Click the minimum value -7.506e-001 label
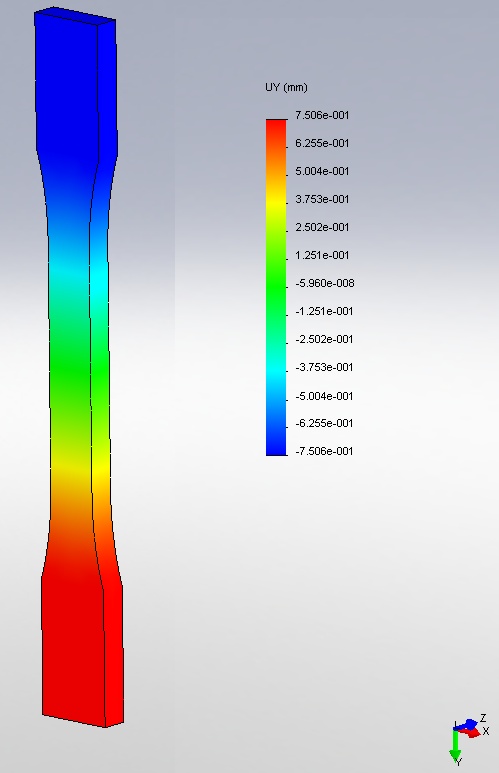The height and width of the screenshot is (773, 499). pyautogui.click(x=324, y=452)
